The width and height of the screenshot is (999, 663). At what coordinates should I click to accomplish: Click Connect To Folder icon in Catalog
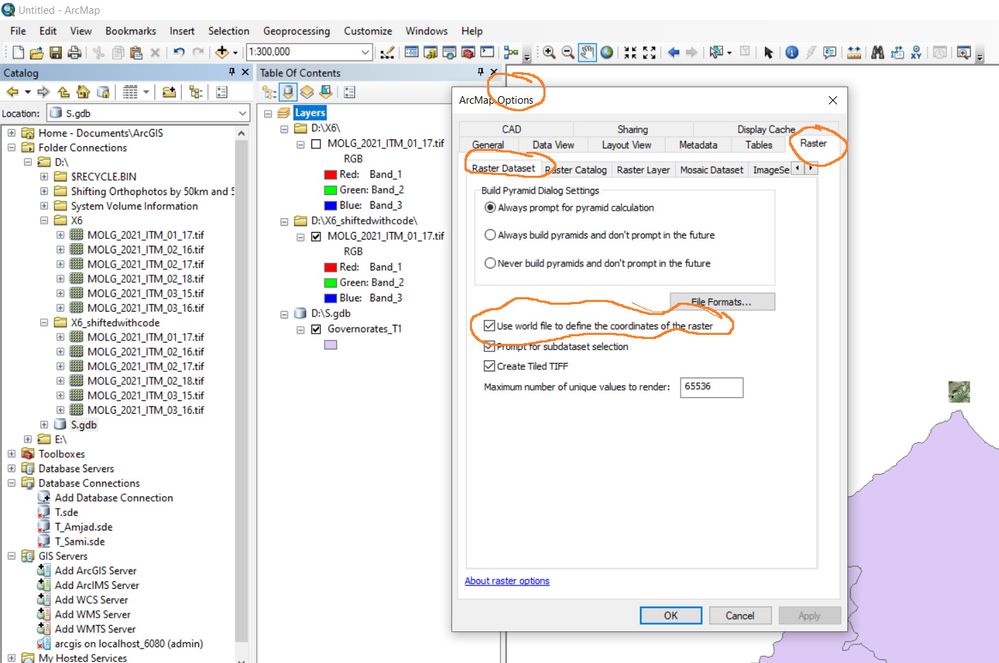tap(169, 92)
